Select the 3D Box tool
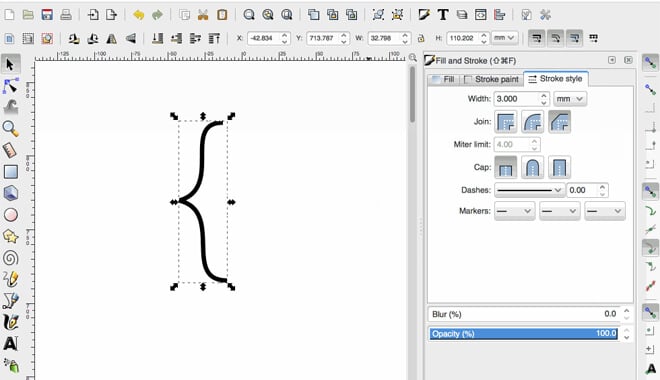This screenshot has width=660, height=380. (x=11, y=193)
